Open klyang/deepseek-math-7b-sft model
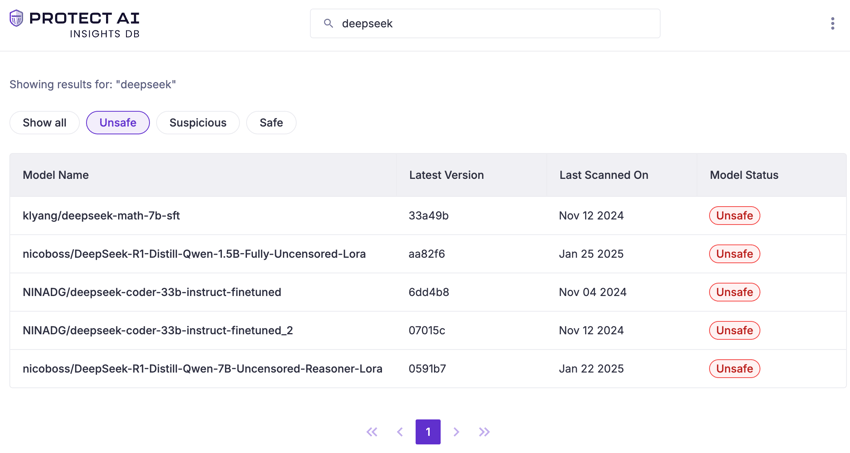The width and height of the screenshot is (850, 453). click(x=101, y=216)
